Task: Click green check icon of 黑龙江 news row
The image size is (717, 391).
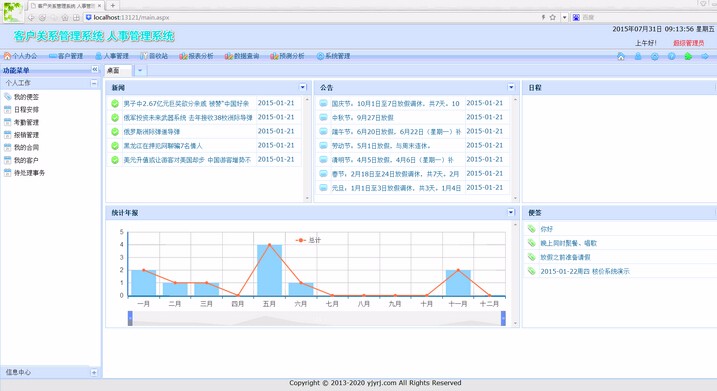Action: 115,146
